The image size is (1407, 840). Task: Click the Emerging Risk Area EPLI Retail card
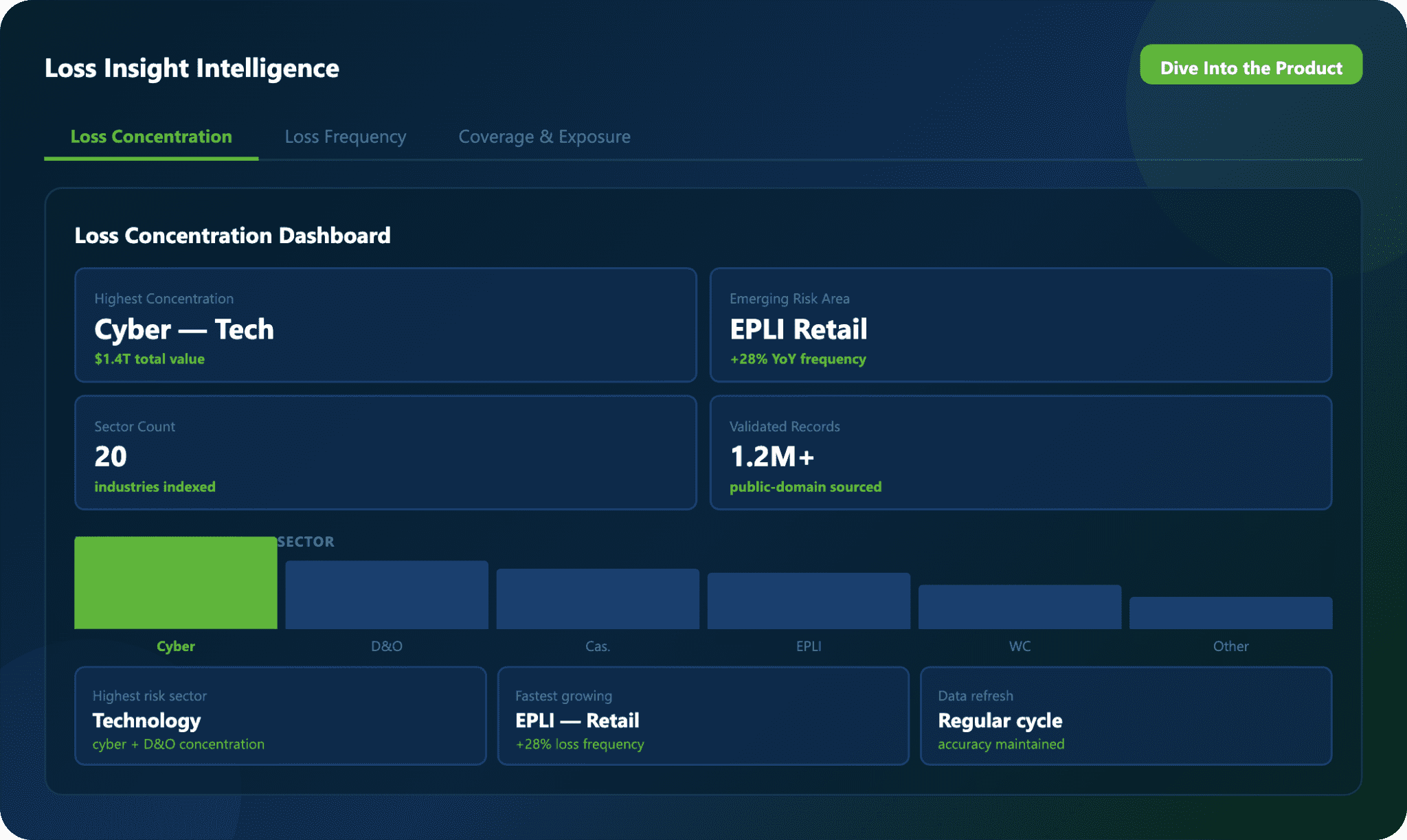(x=1020, y=325)
